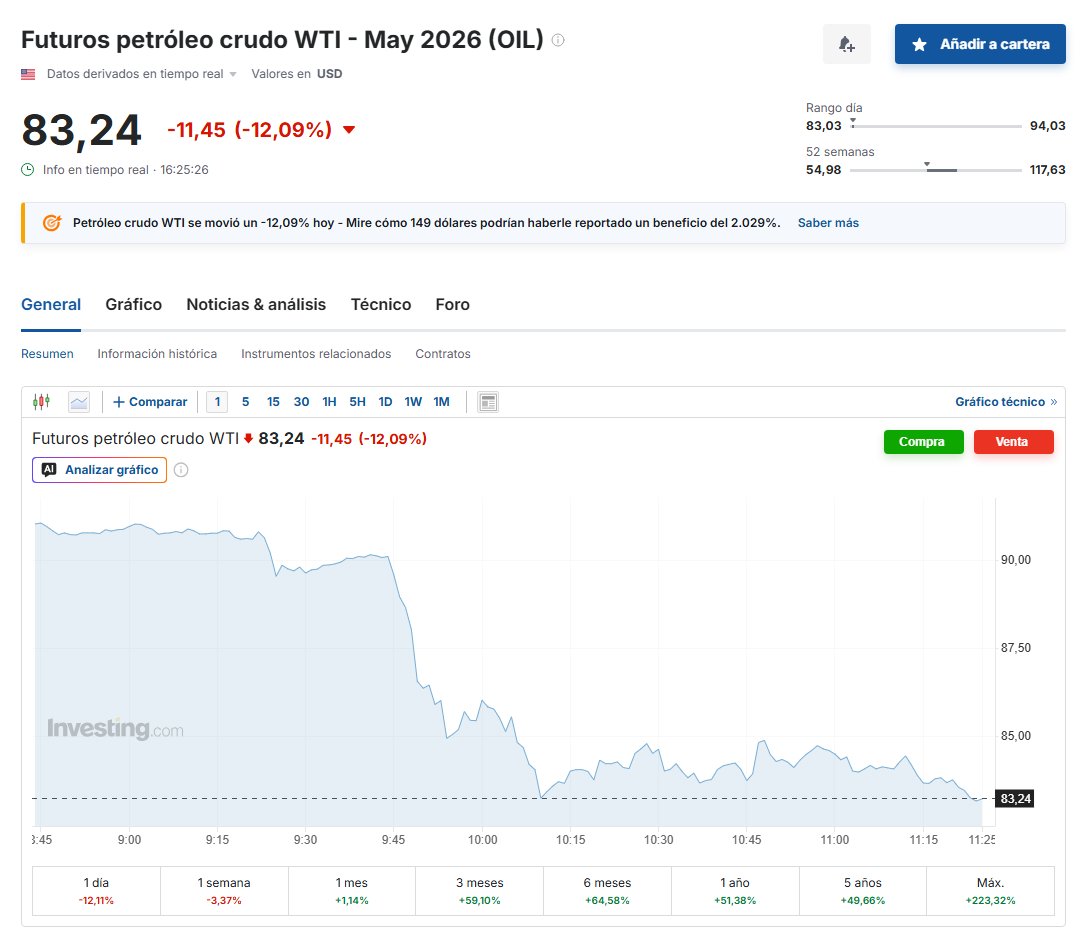This screenshot has height=928, width=1088.
Task: Click the USD currency label
Action: pos(330,74)
